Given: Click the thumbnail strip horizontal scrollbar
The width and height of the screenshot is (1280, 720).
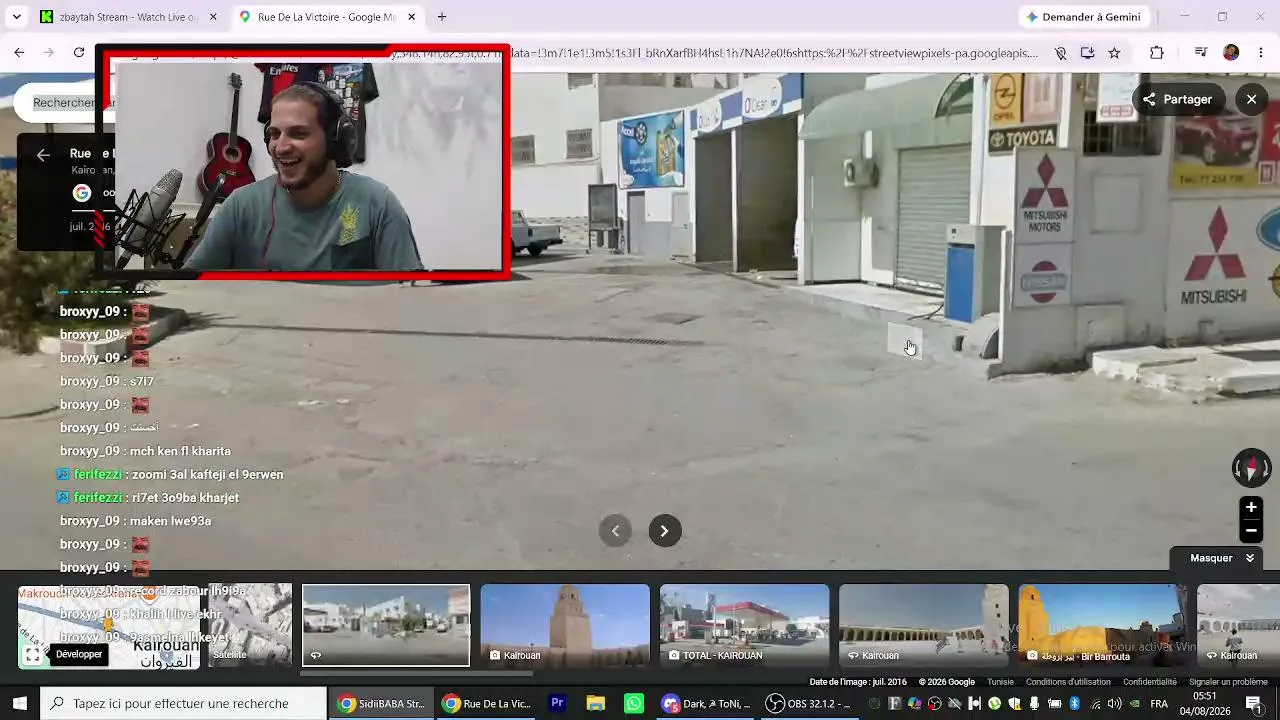Looking at the screenshot, I should point(416,673).
